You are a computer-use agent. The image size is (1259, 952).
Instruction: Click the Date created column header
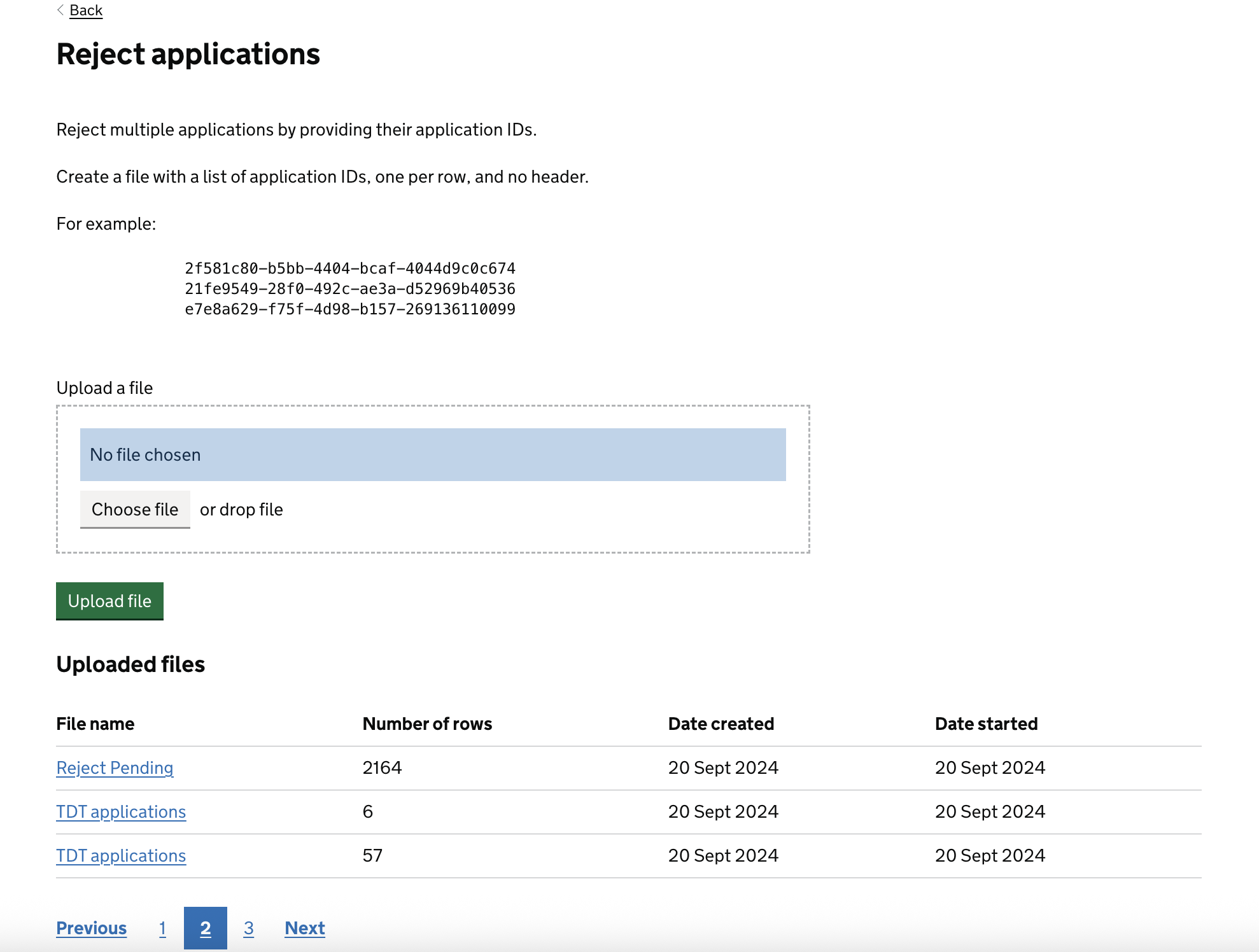pos(721,724)
